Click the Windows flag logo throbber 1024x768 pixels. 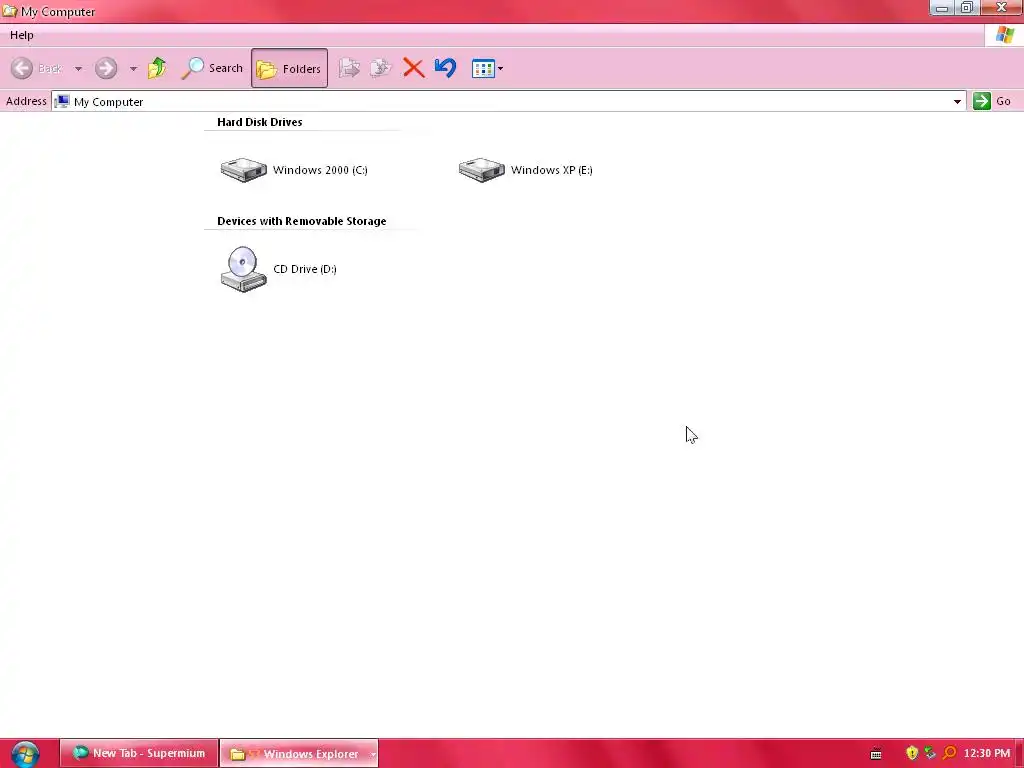[1004, 35]
